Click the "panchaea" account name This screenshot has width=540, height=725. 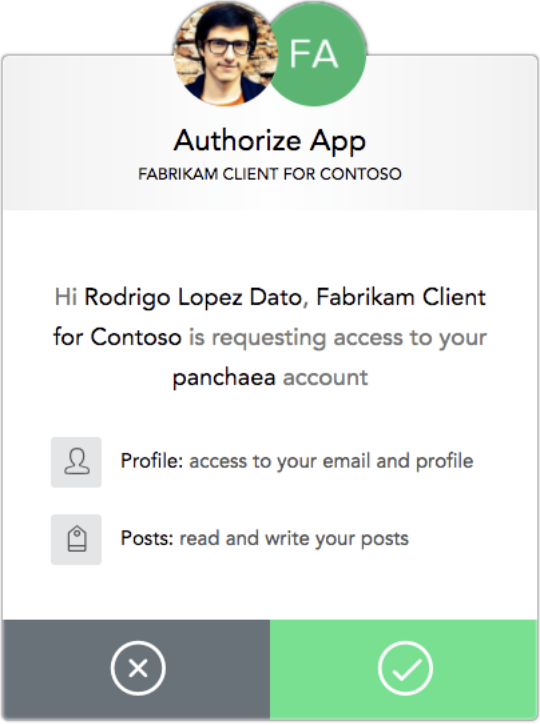[x=224, y=378]
